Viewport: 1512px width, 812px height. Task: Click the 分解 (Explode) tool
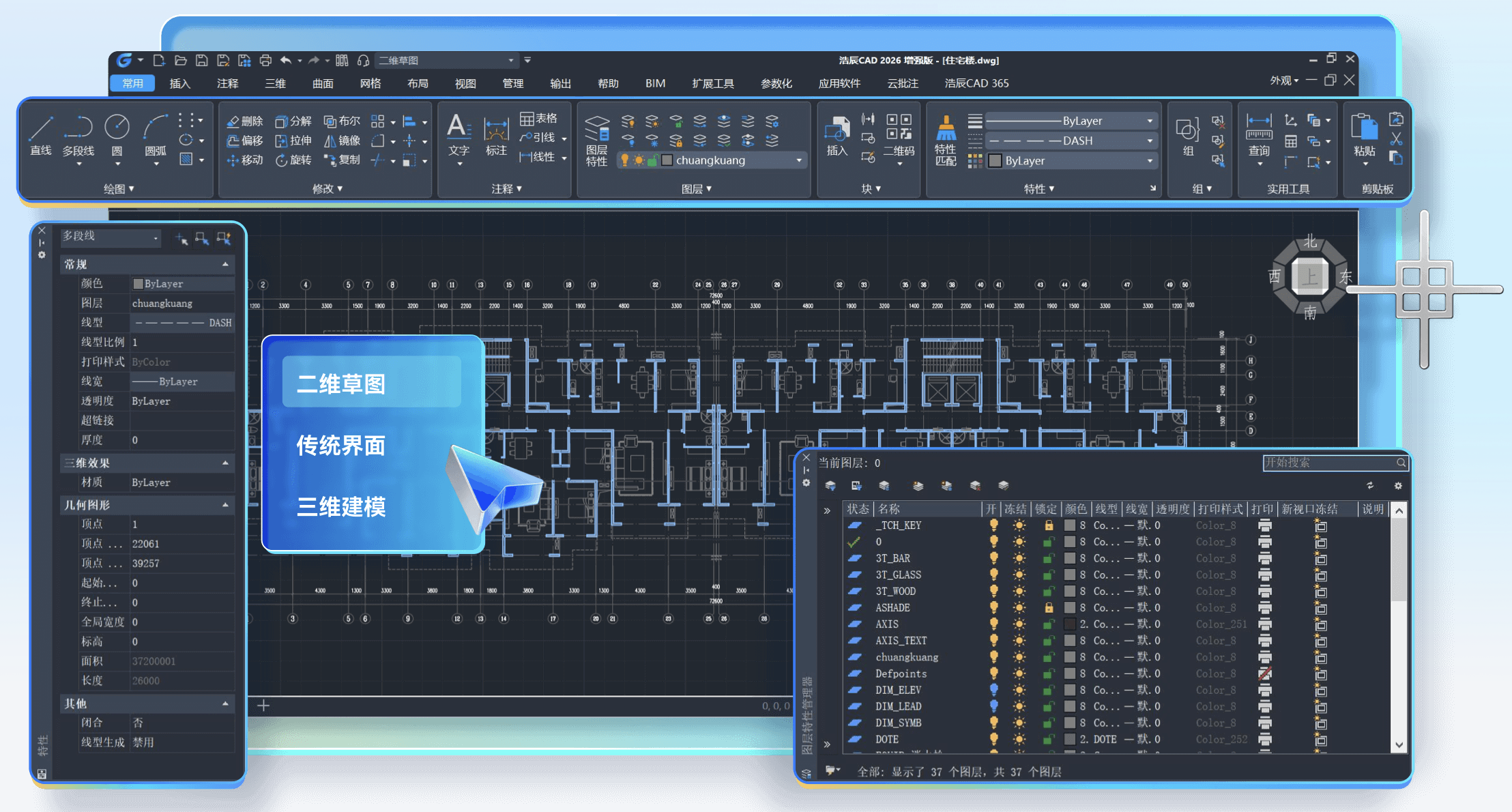293,121
